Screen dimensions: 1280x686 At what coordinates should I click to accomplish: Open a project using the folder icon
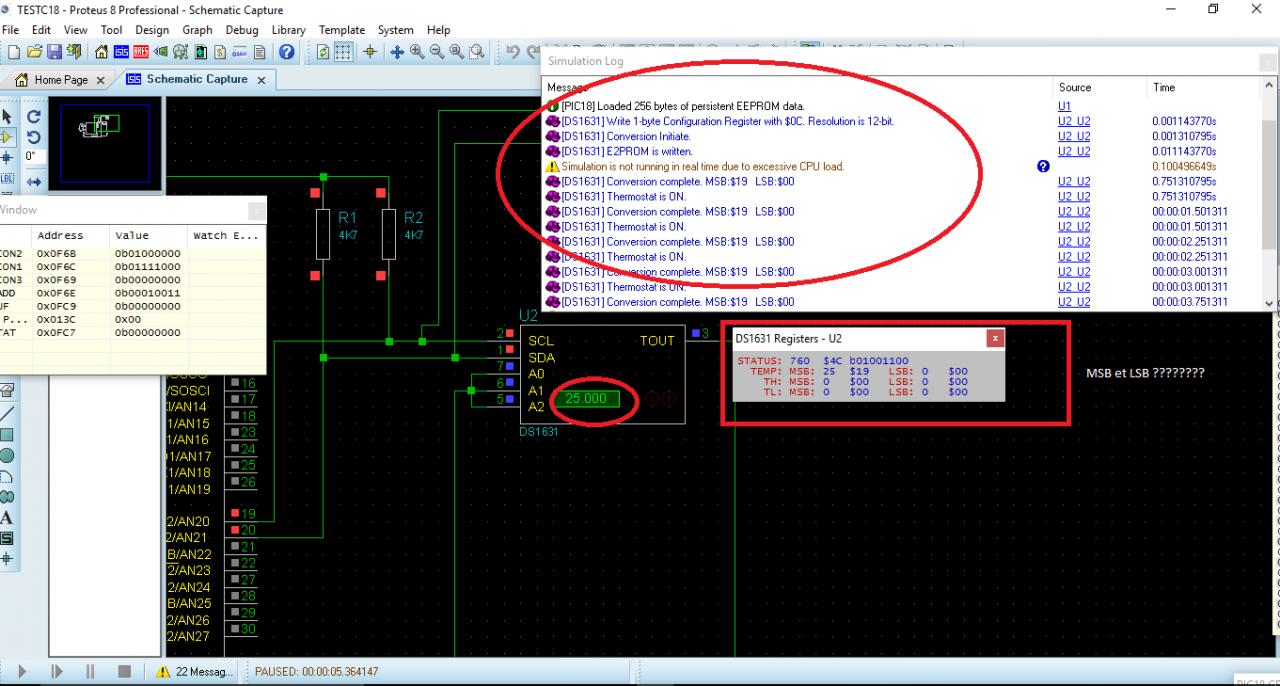pyautogui.click(x=35, y=52)
